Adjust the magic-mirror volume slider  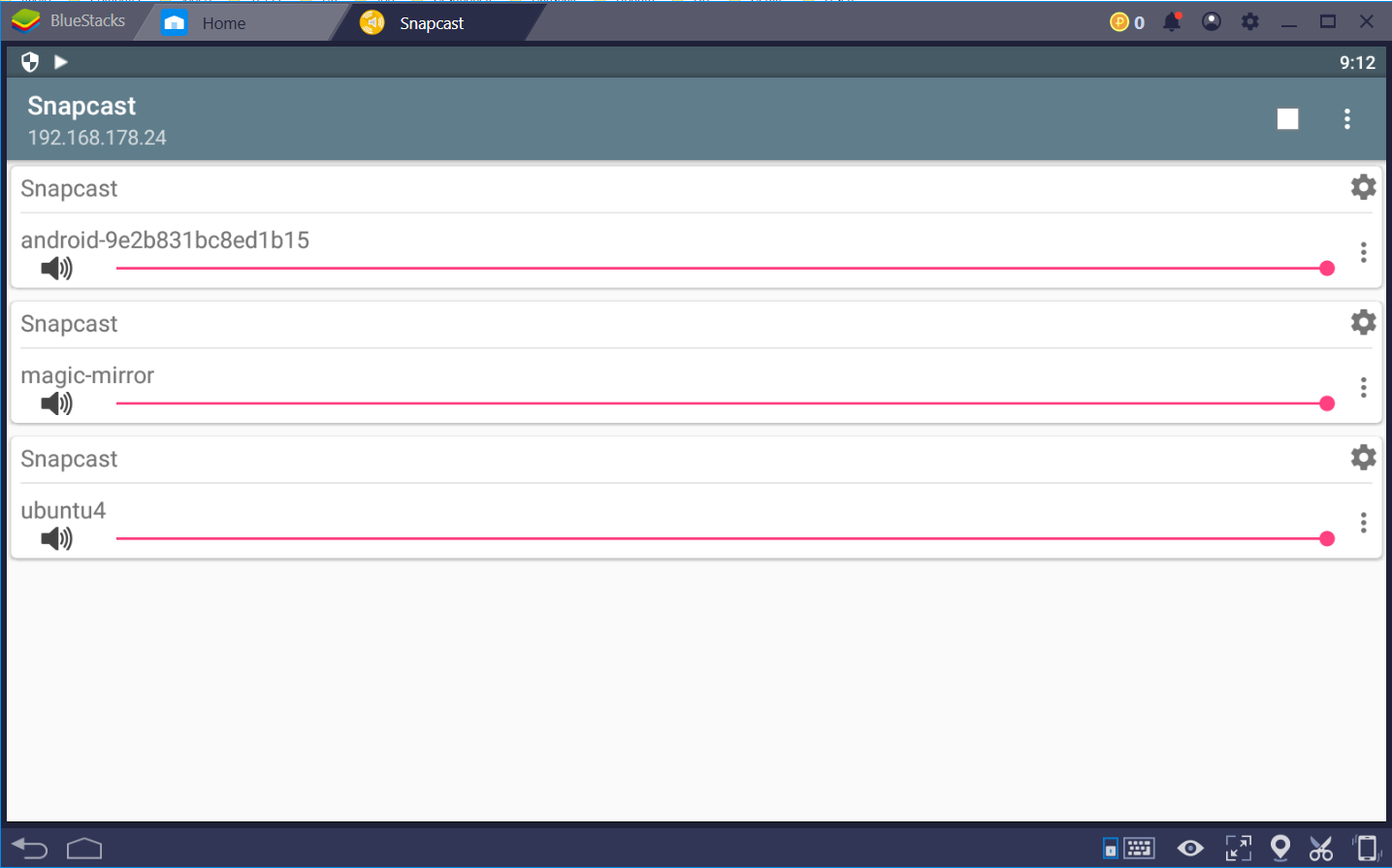725,403
